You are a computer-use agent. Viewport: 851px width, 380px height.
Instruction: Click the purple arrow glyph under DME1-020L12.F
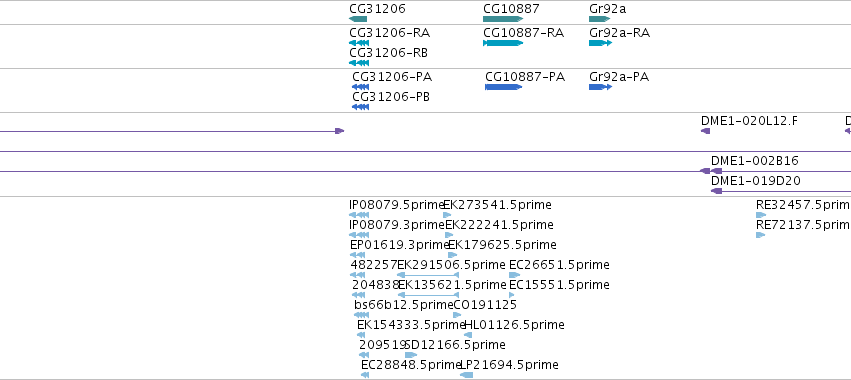point(706,131)
